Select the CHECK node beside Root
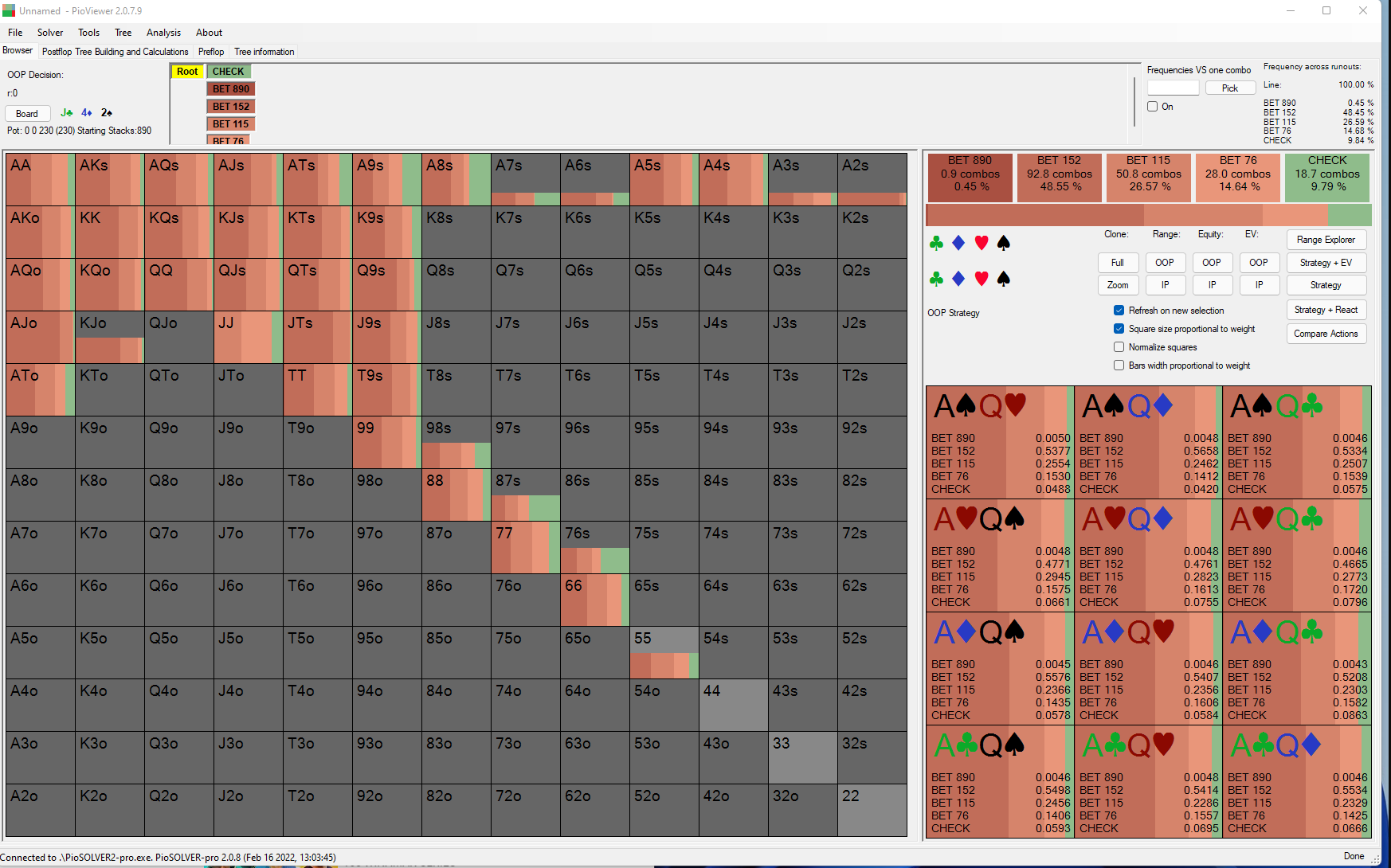Image resolution: width=1391 pixels, height=868 pixels. point(229,72)
